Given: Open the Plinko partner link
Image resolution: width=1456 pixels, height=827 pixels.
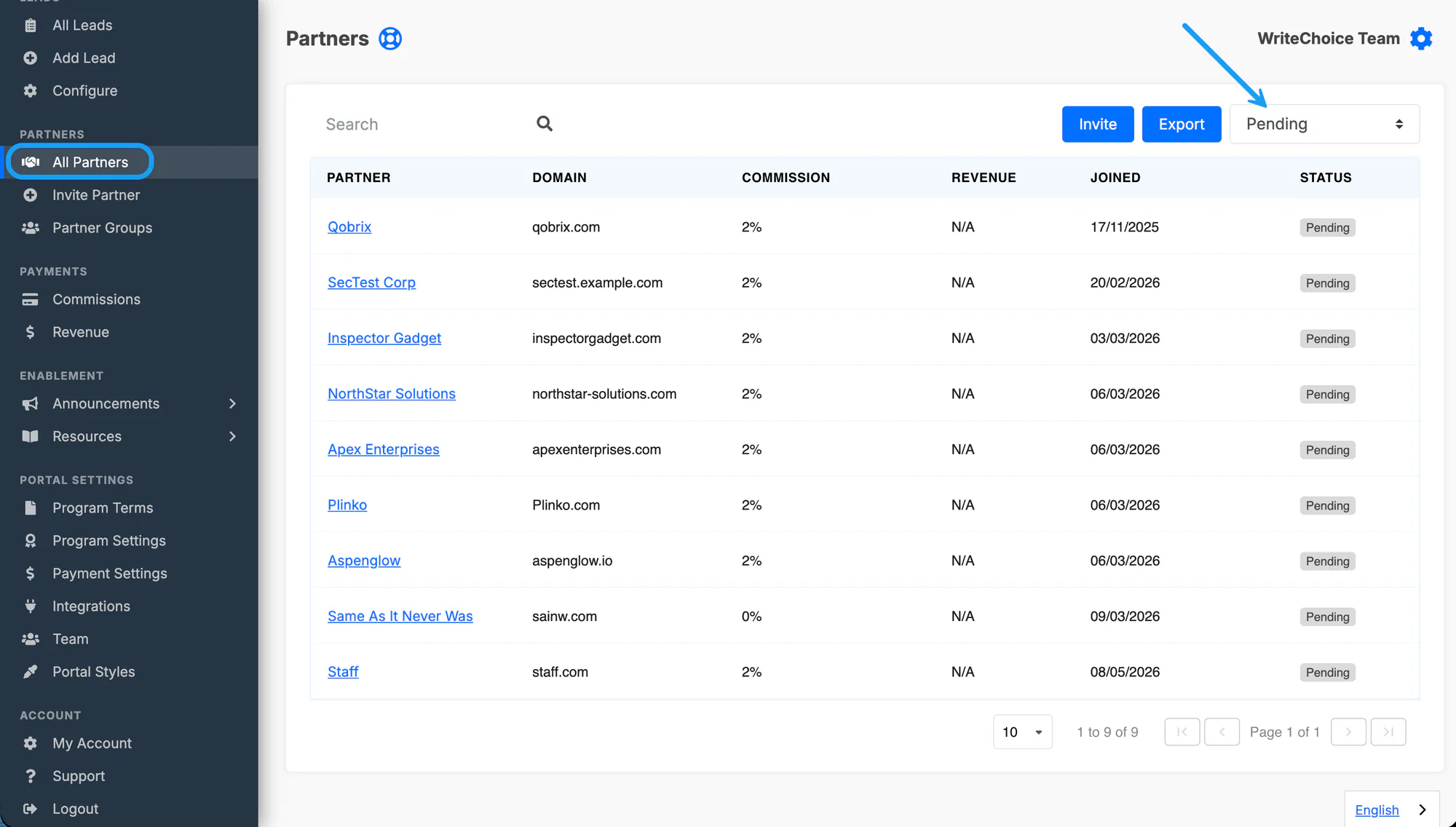Looking at the screenshot, I should click(347, 504).
